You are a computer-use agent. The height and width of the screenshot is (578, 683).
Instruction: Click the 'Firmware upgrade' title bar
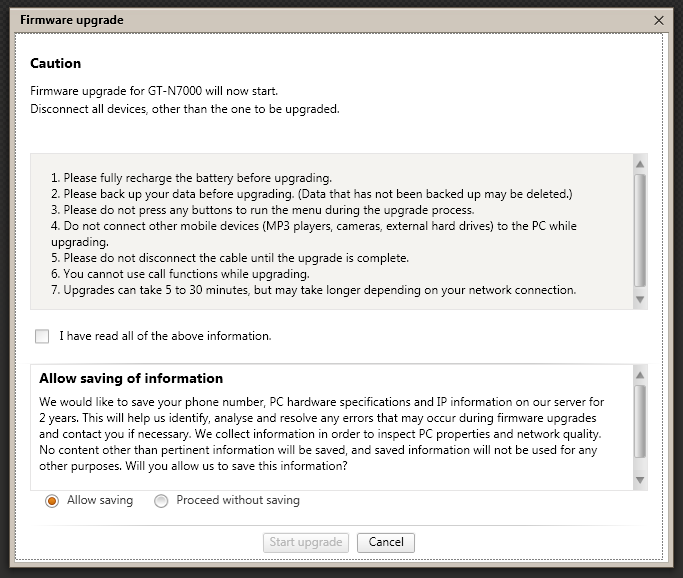pos(300,19)
